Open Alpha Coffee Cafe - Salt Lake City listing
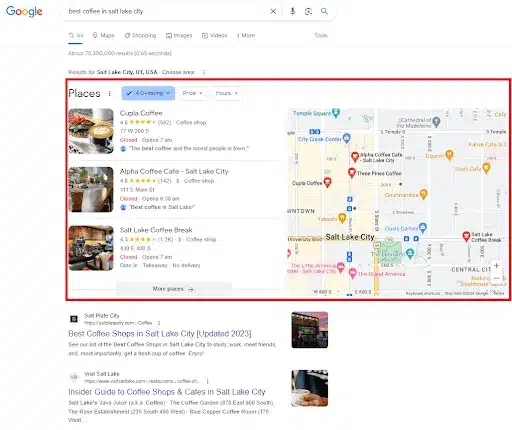Image resolution: width=512 pixels, height=430 pixels. 174,172
